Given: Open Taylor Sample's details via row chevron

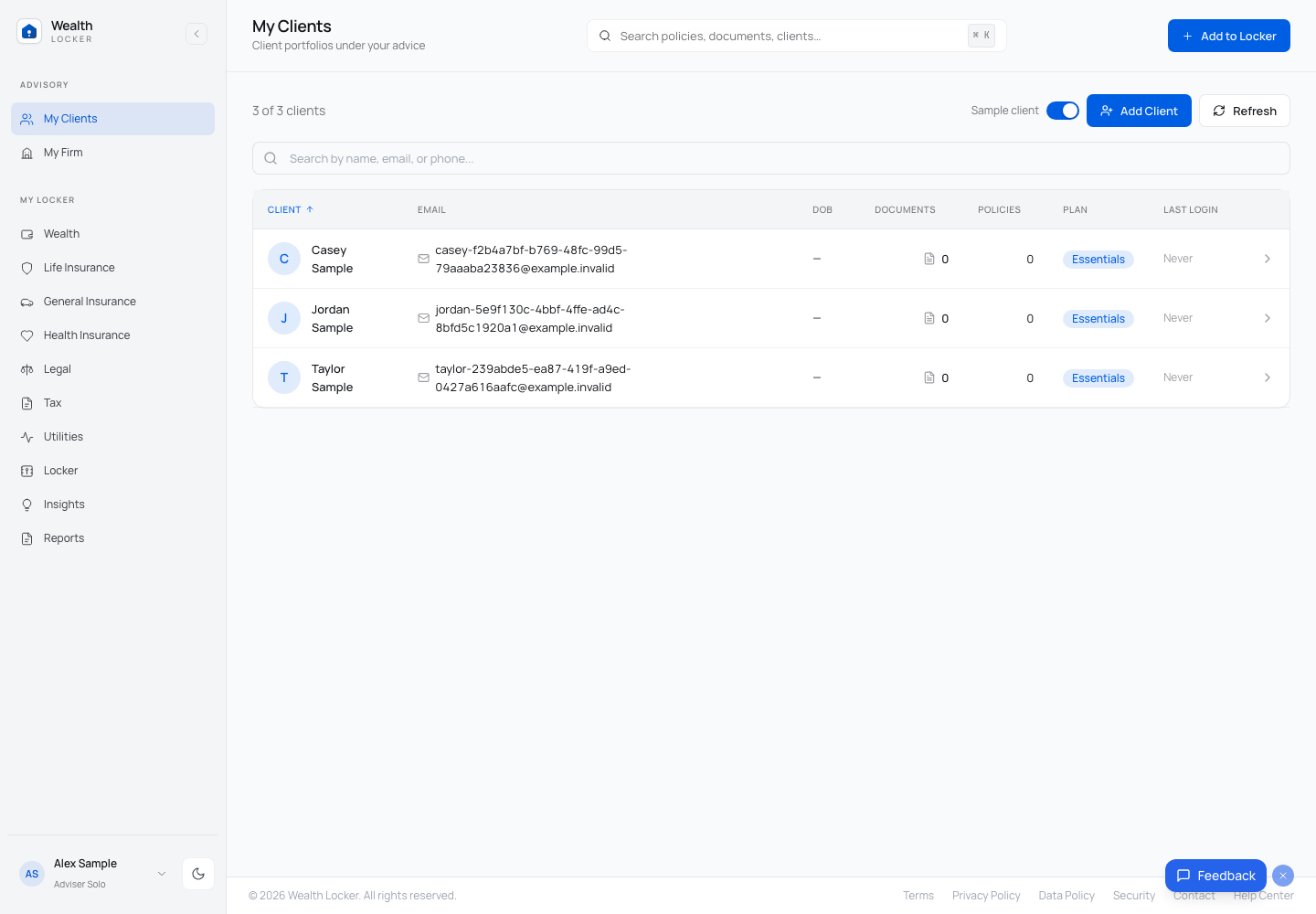Looking at the screenshot, I should point(1268,377).
